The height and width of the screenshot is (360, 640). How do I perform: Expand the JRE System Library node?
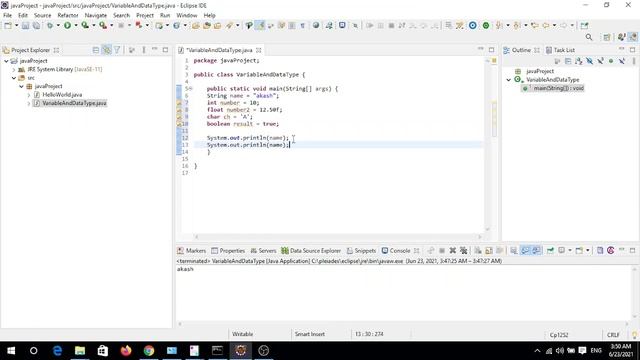[14, 69]
